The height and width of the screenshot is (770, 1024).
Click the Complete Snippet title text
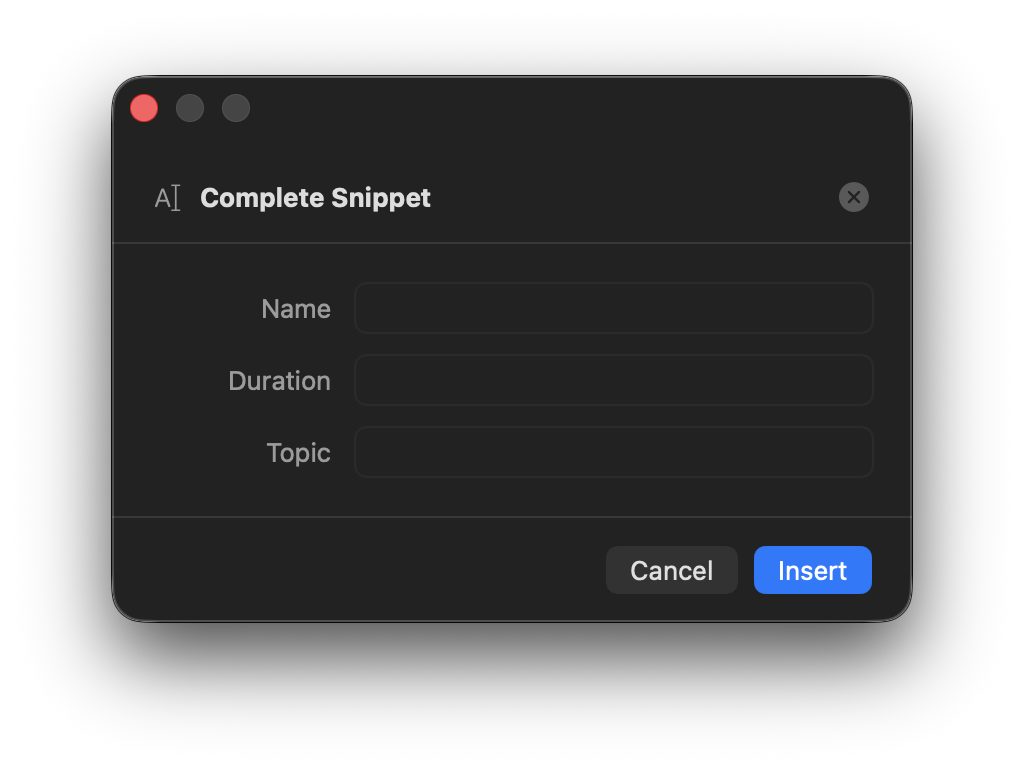(x=315, y=197)
